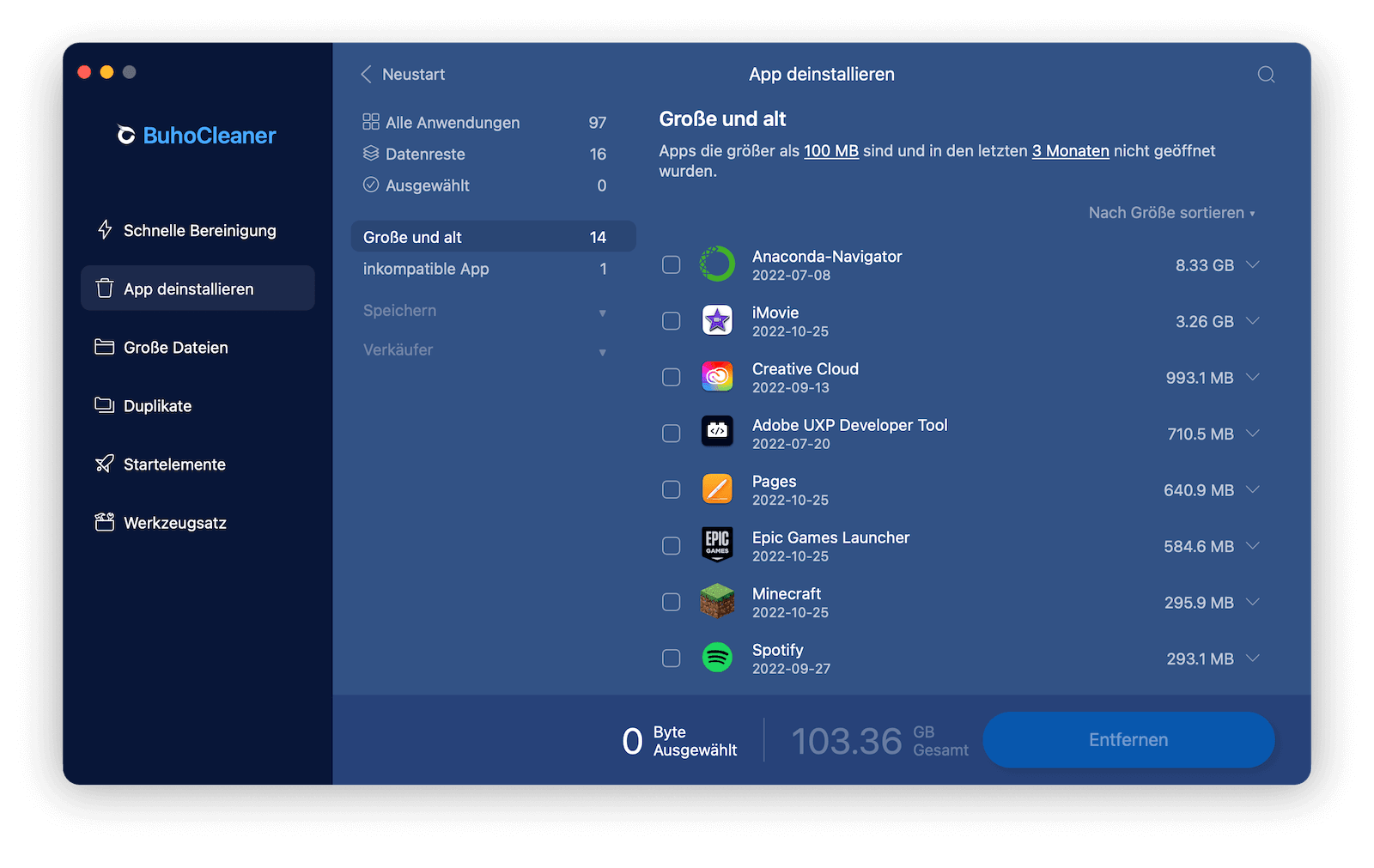1374x868 pixels.
Task: Expand the Speichern filter section
Action: coord(485,311)
